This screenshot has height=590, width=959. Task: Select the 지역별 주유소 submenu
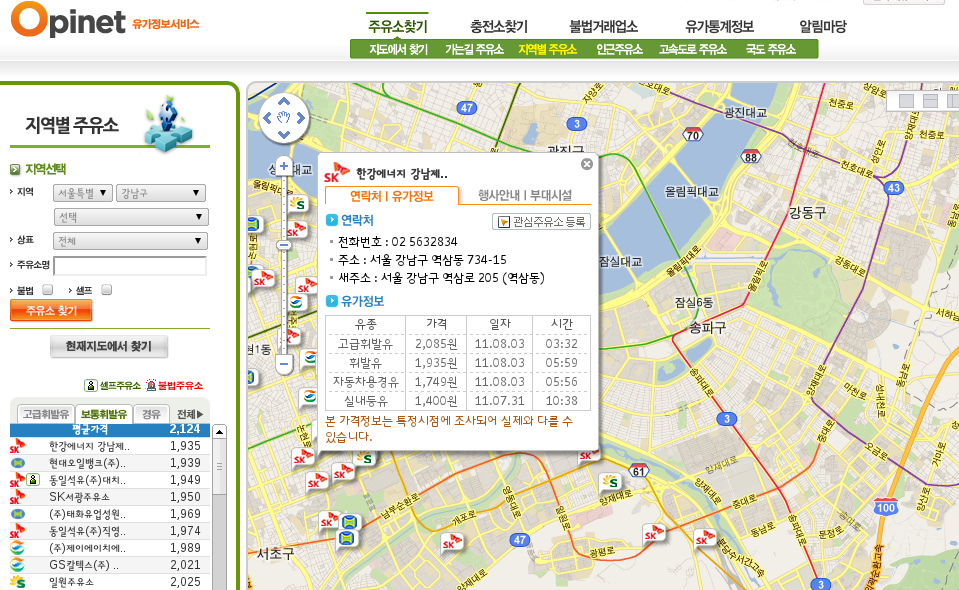coord(547,50)
